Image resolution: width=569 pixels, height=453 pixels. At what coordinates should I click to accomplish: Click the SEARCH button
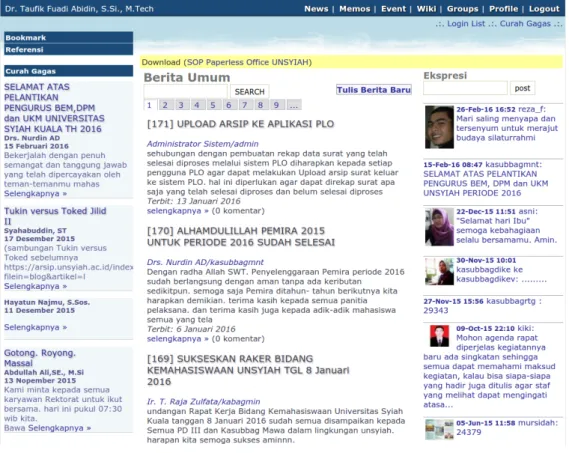click(250, 91)
